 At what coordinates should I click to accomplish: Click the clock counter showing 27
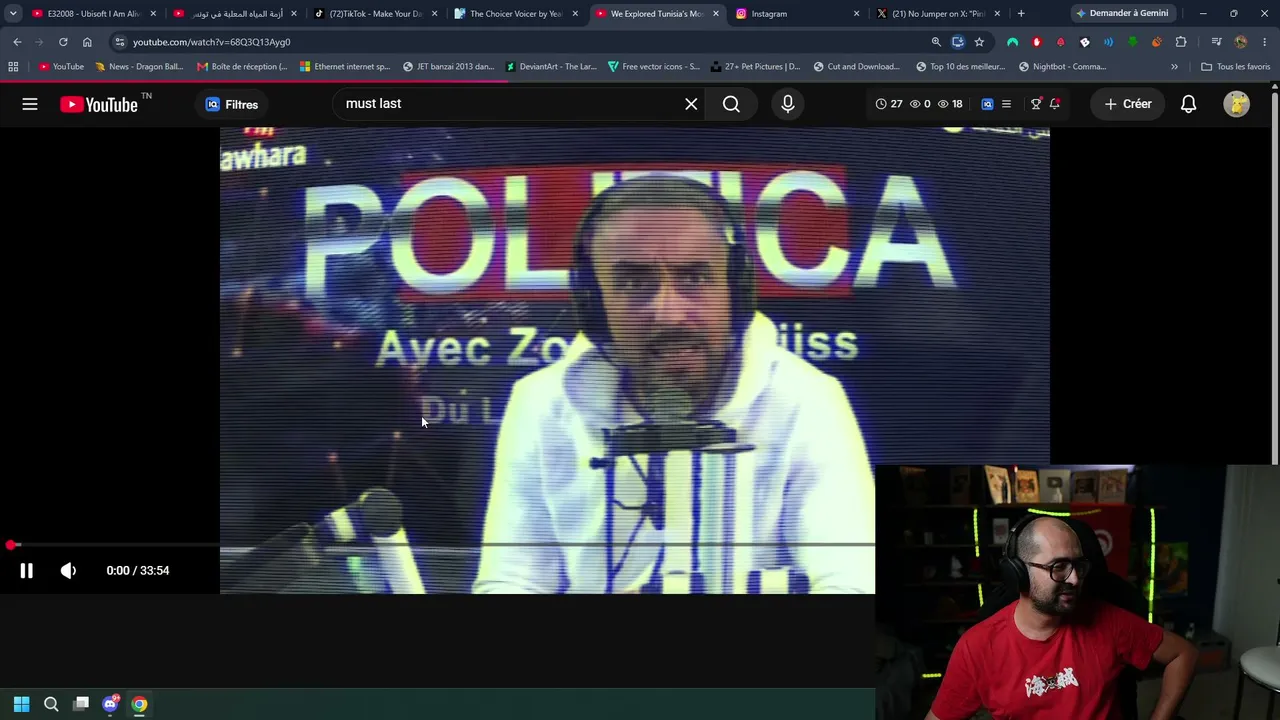click(x=889, y=104)
